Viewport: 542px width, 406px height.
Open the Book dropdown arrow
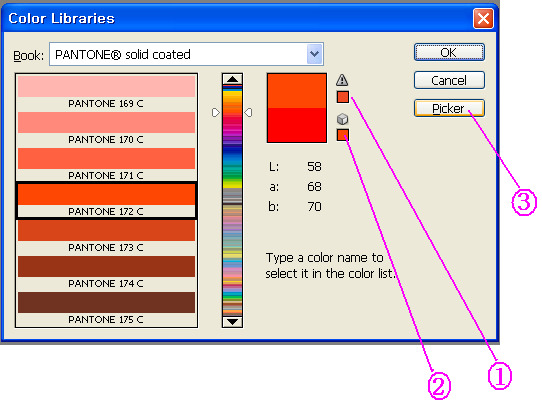coord(314,54)
